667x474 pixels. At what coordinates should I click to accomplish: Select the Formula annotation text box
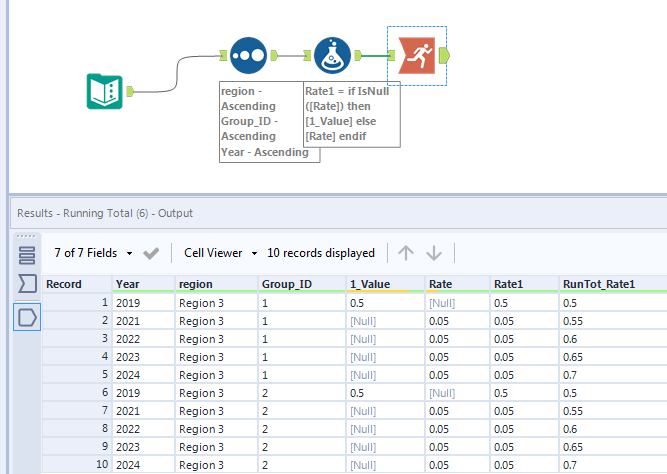click(351, 113)
